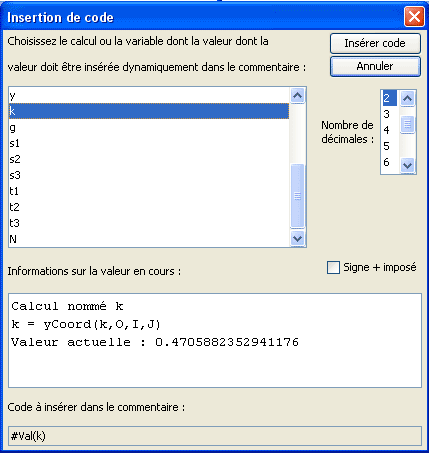Click in the value information text area
Image resolution: width=429 pixels, height=453 pixels.
[x=215, y=341]
